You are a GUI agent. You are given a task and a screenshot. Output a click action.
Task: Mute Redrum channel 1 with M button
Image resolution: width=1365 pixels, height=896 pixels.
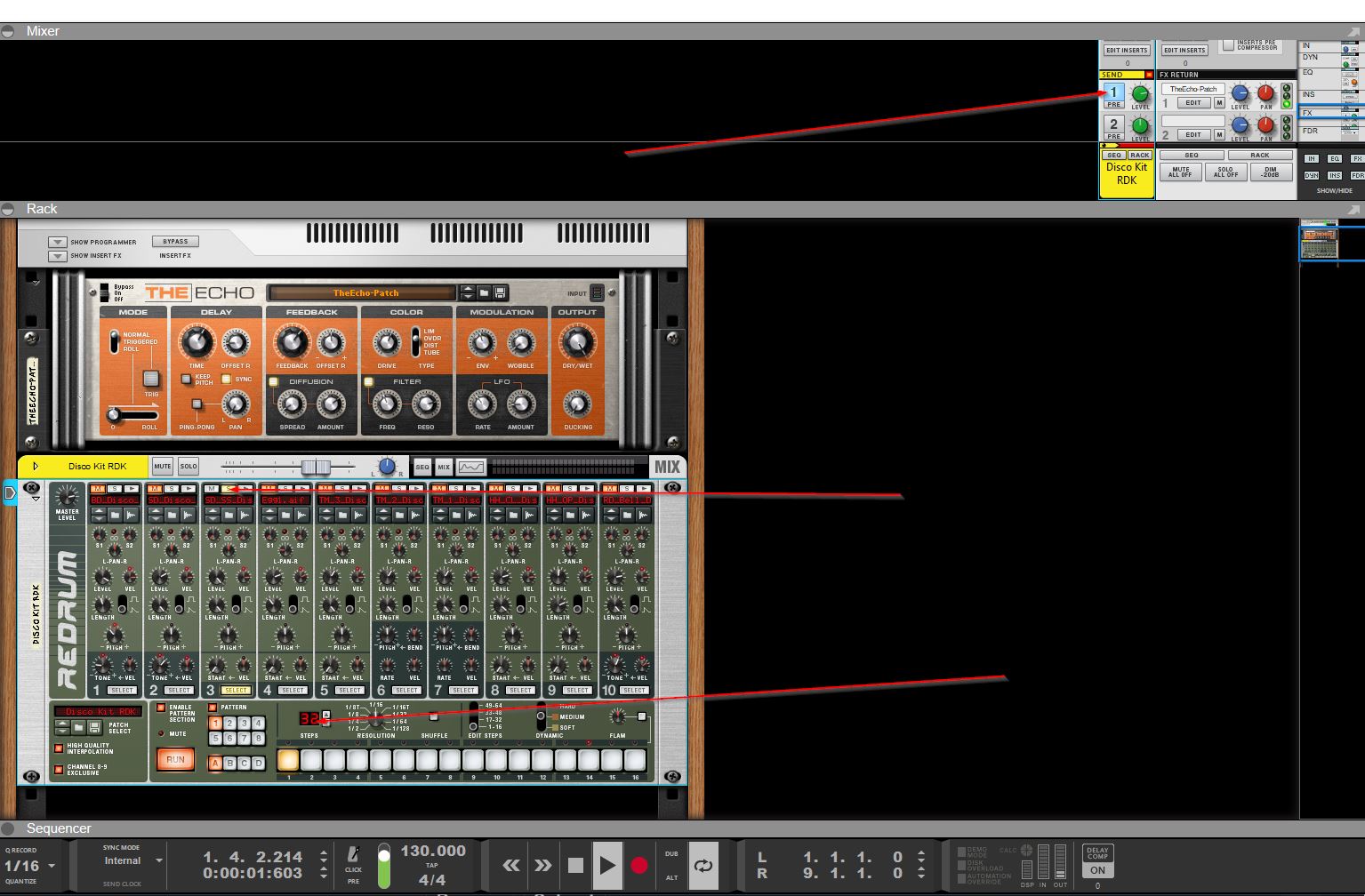click(97, 489)
